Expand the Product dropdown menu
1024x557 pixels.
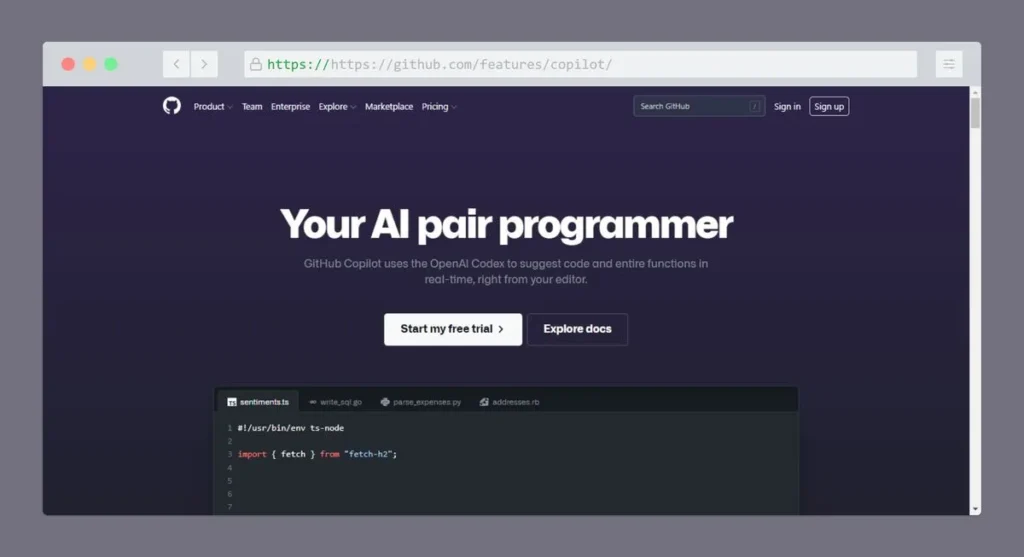[x=213, y=107]
